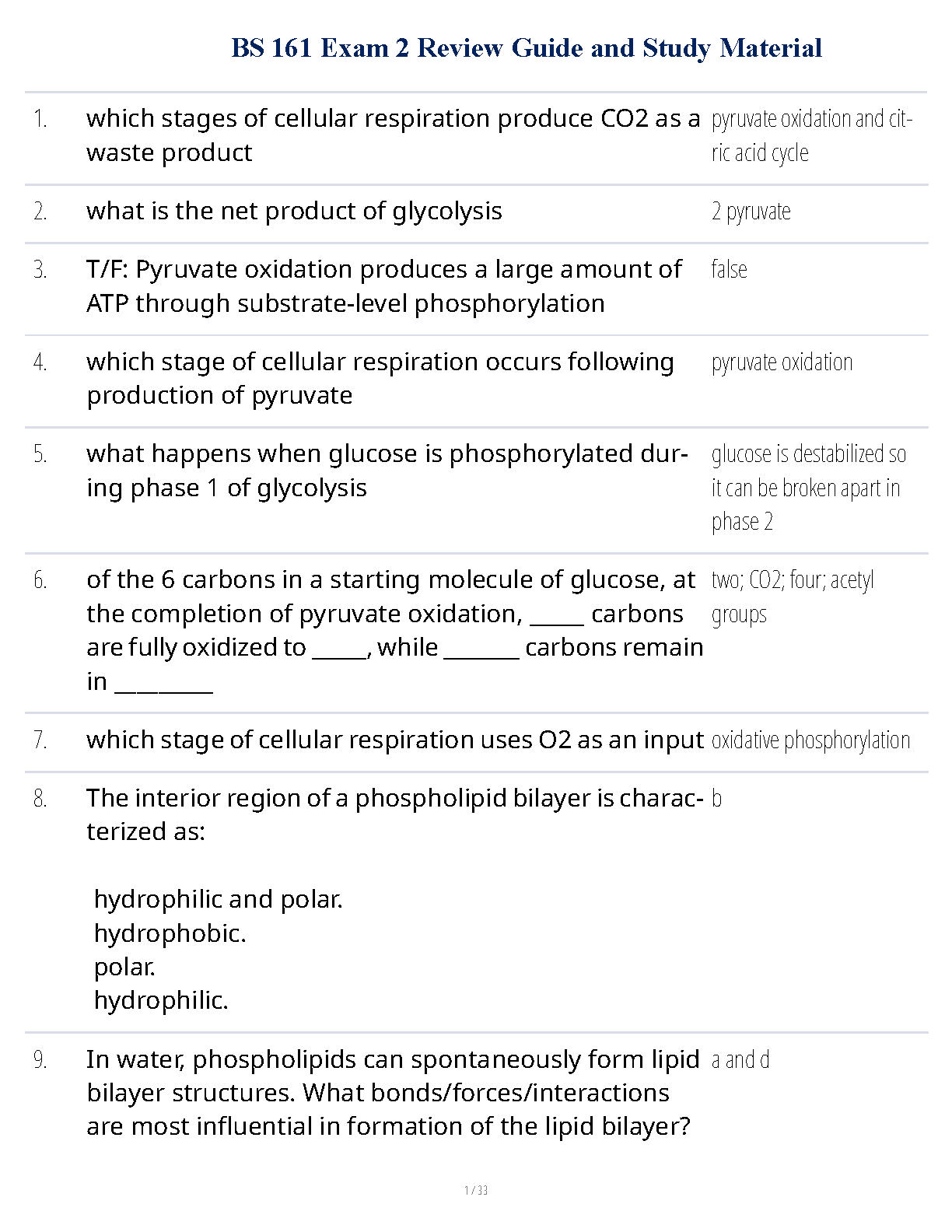Screen dimensions: 952x1232
Task: Click the 'hydrophilic and polar.' option
Action: [218, 900]
